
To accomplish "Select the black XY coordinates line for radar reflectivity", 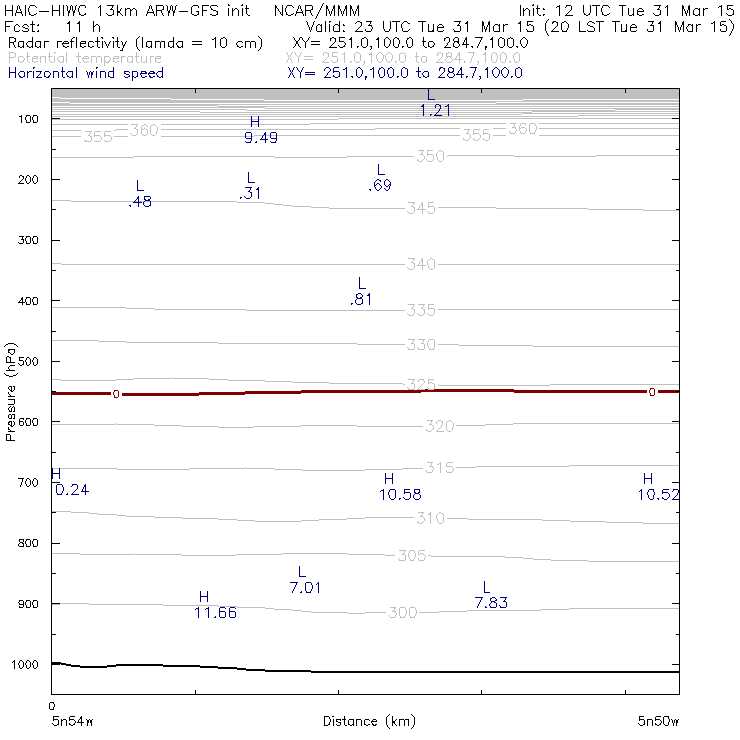I will coord(410,43).
